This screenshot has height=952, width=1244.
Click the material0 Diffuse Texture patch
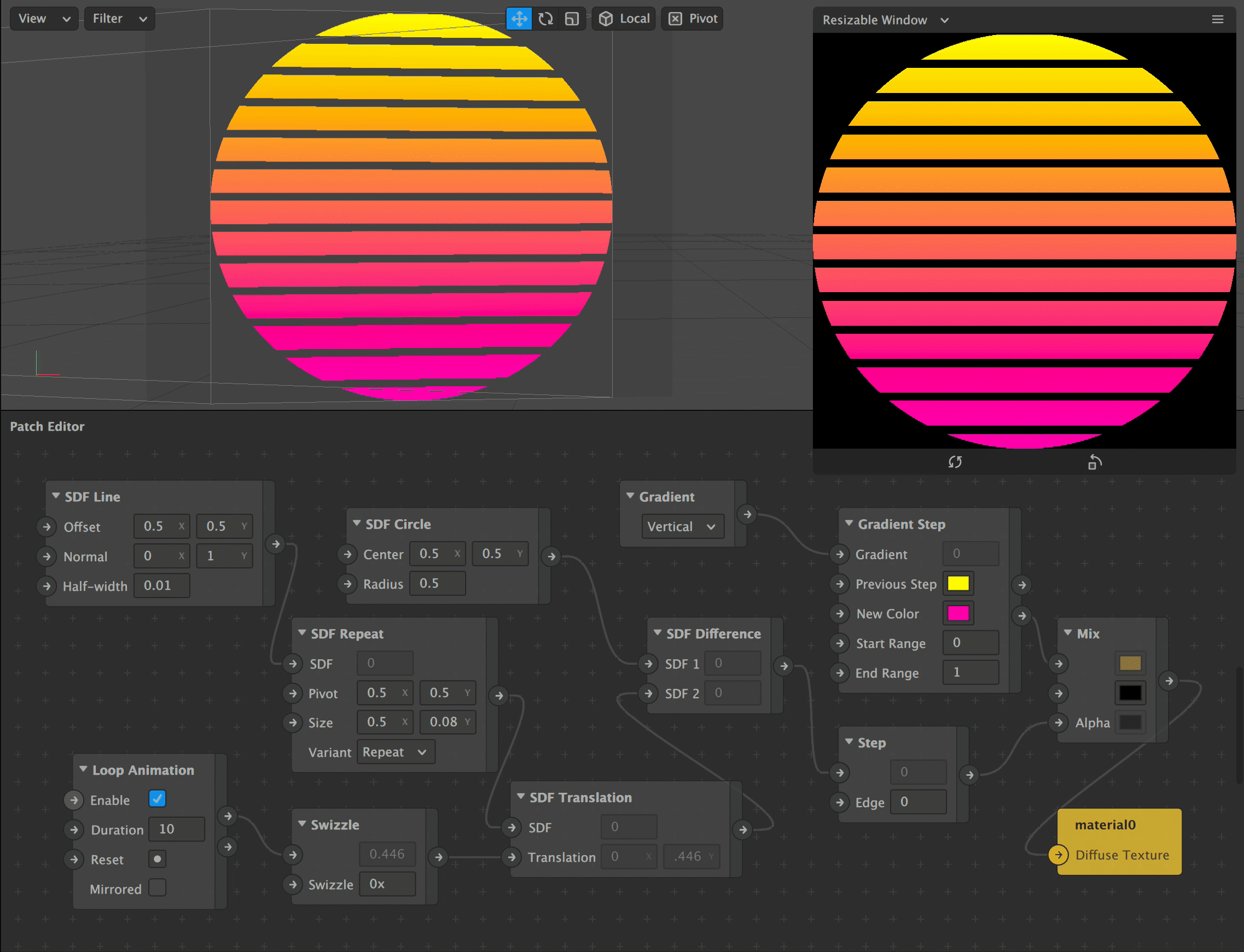[x=1119, y=841]
